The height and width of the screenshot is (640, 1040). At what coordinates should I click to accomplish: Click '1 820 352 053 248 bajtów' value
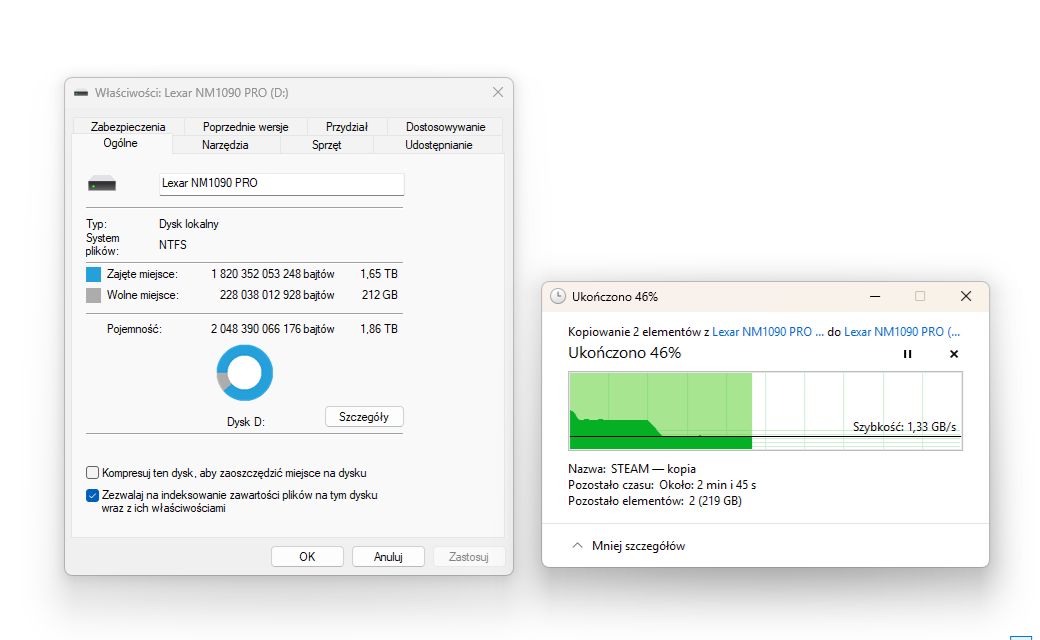[273, 274]
